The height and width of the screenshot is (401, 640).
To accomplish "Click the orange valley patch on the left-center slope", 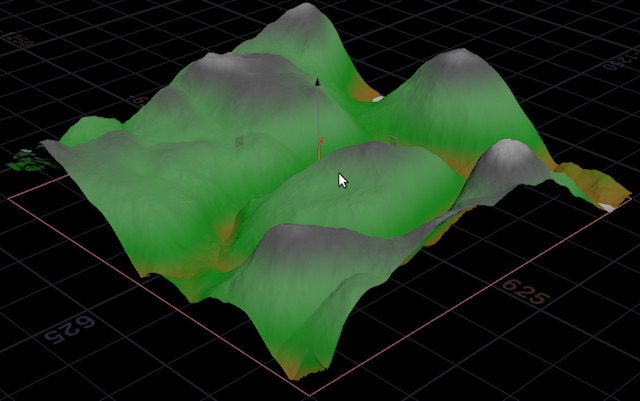I will [x=227, y=229].
